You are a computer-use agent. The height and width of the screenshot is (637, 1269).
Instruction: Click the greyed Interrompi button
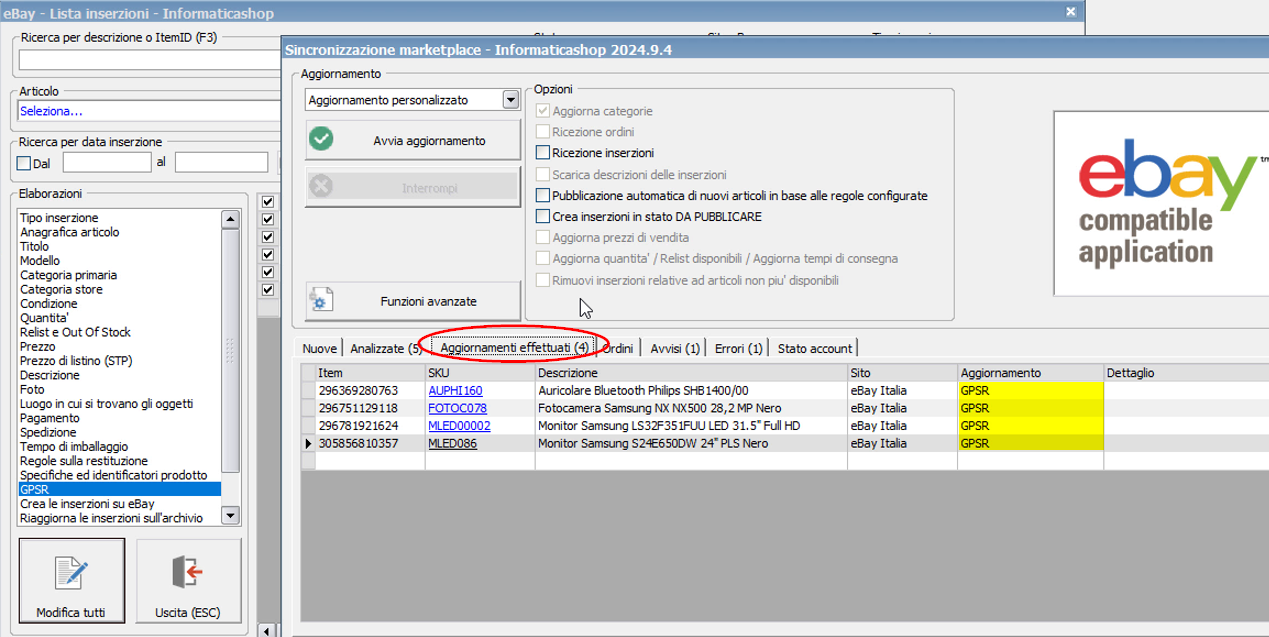click(413, 187)
